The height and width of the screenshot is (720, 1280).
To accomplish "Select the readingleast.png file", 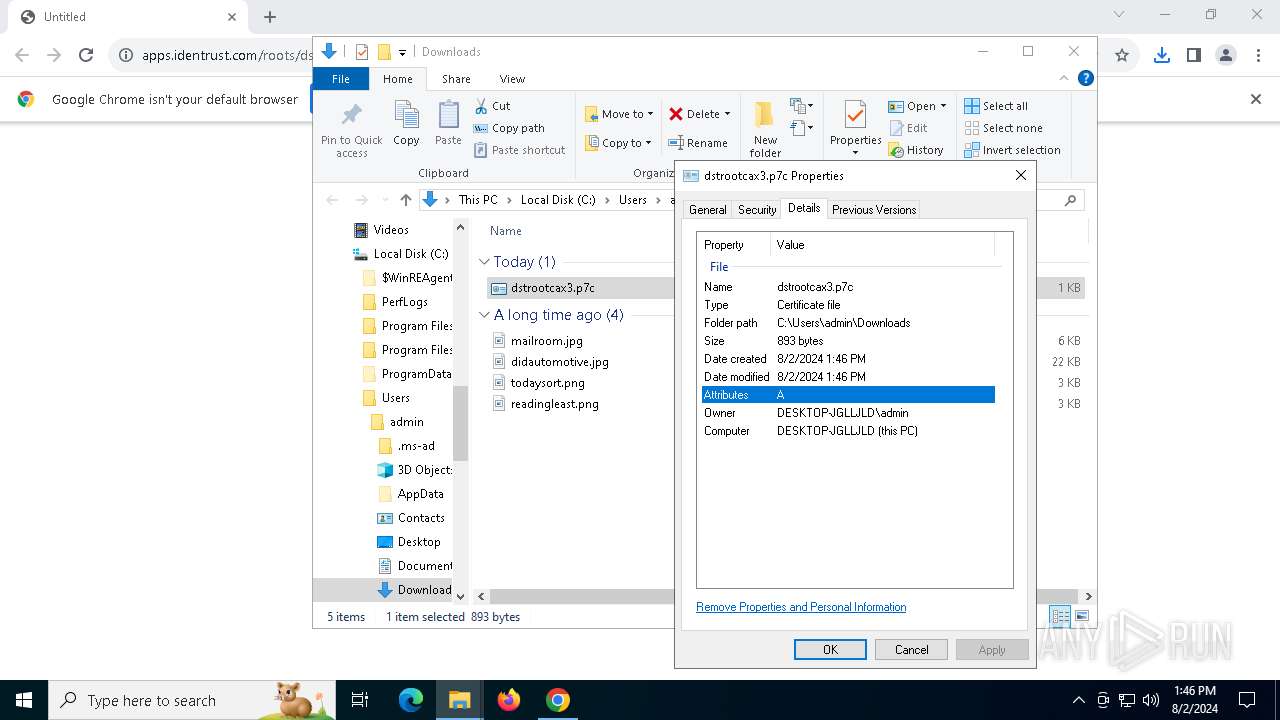I will (554, 404).
